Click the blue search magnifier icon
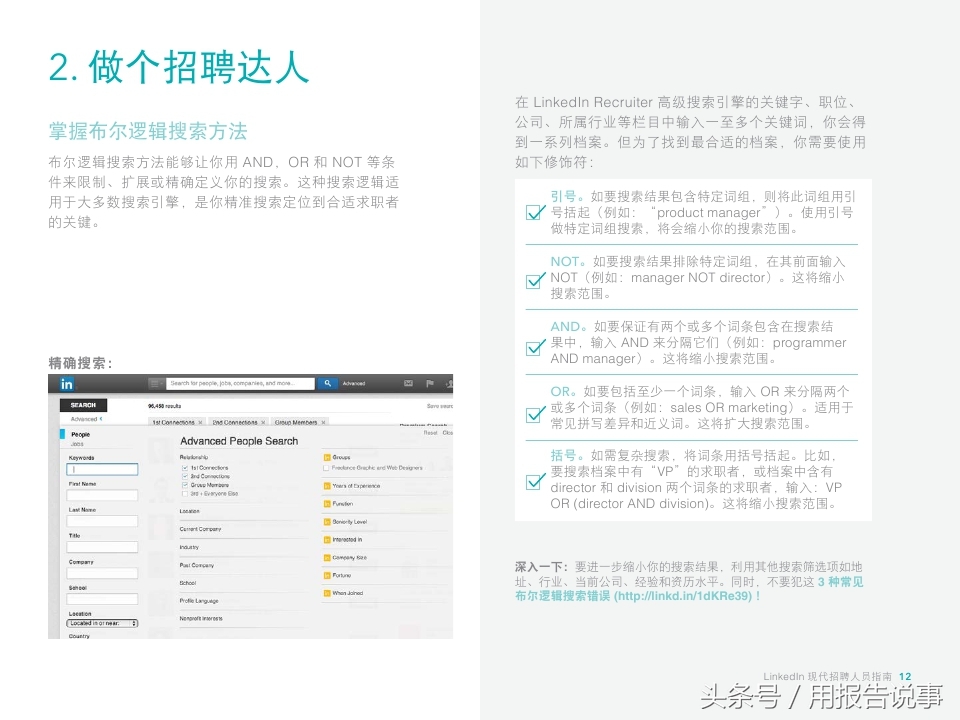The width and height of the screenshot is (960, 720). (327, 382)
